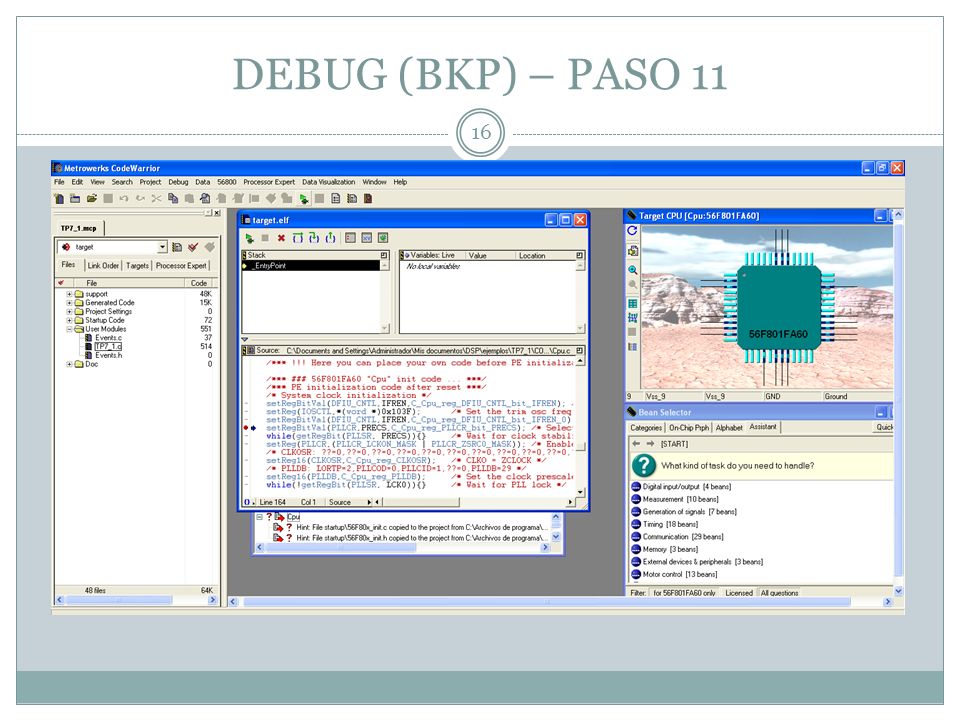
Task: Click the New file icon in main toolbar
Action: pos(59,198)
